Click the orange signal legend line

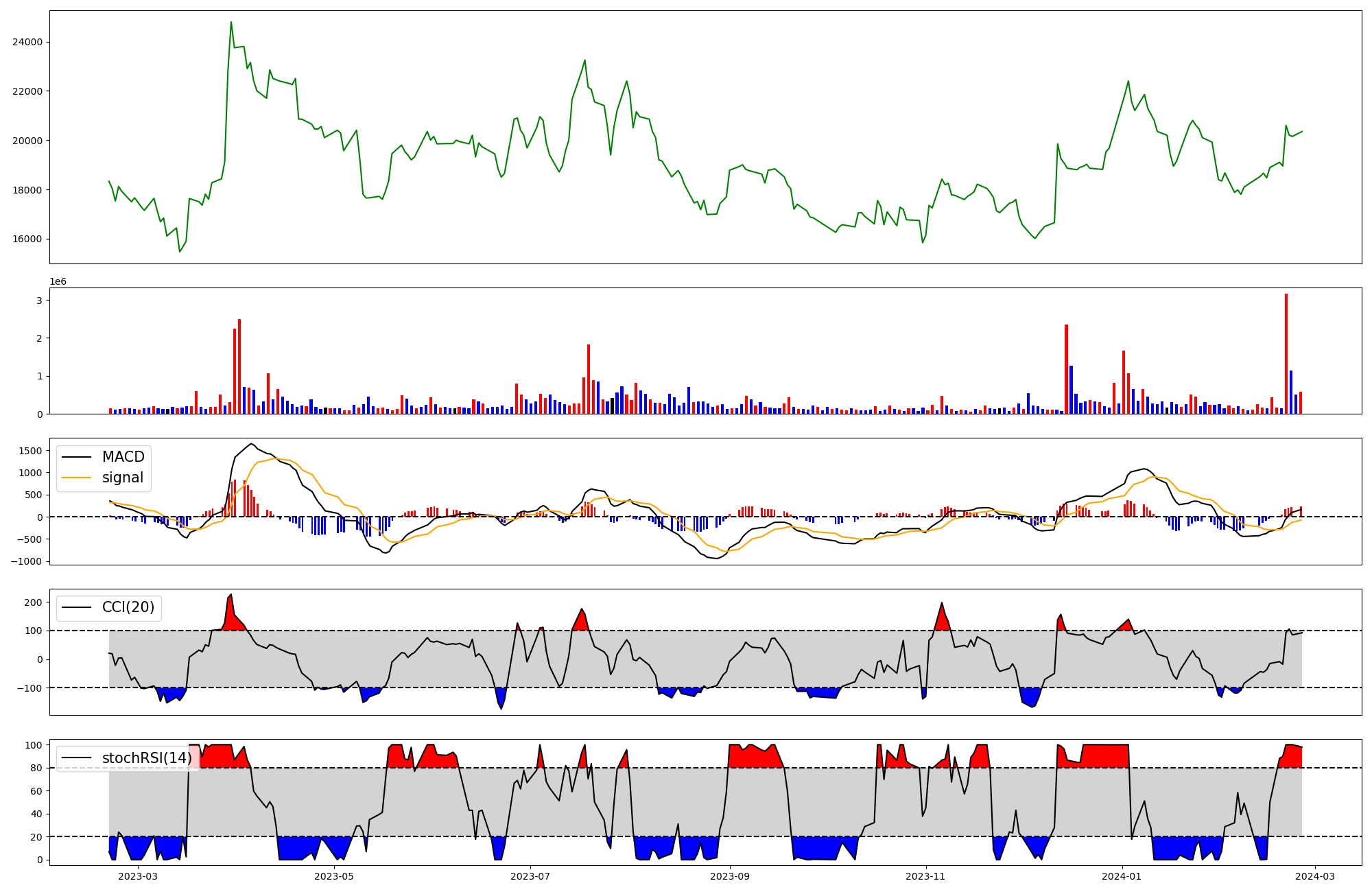point(75,478)
